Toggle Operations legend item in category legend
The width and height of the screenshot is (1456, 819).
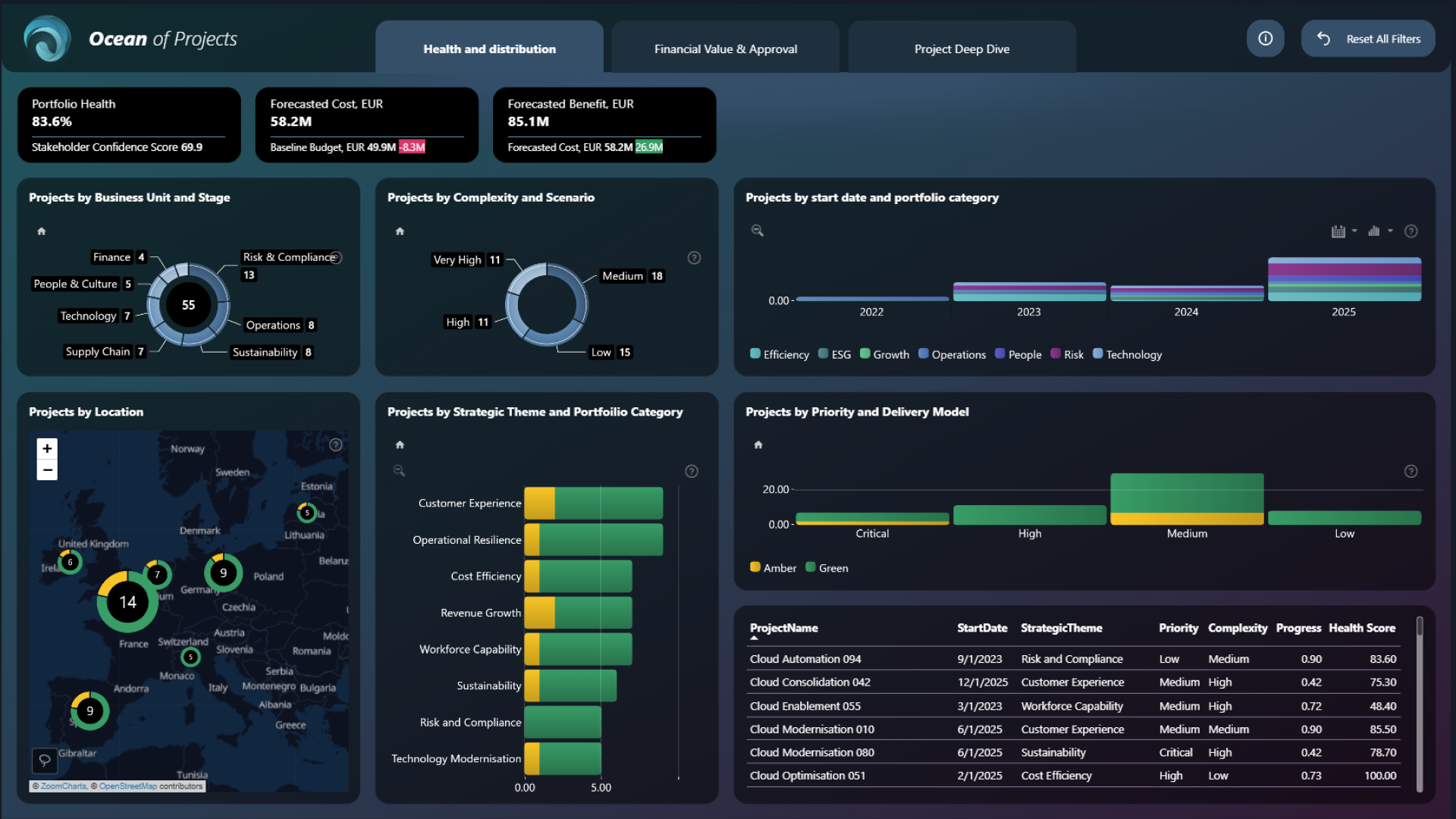click(x=952, y=354)
